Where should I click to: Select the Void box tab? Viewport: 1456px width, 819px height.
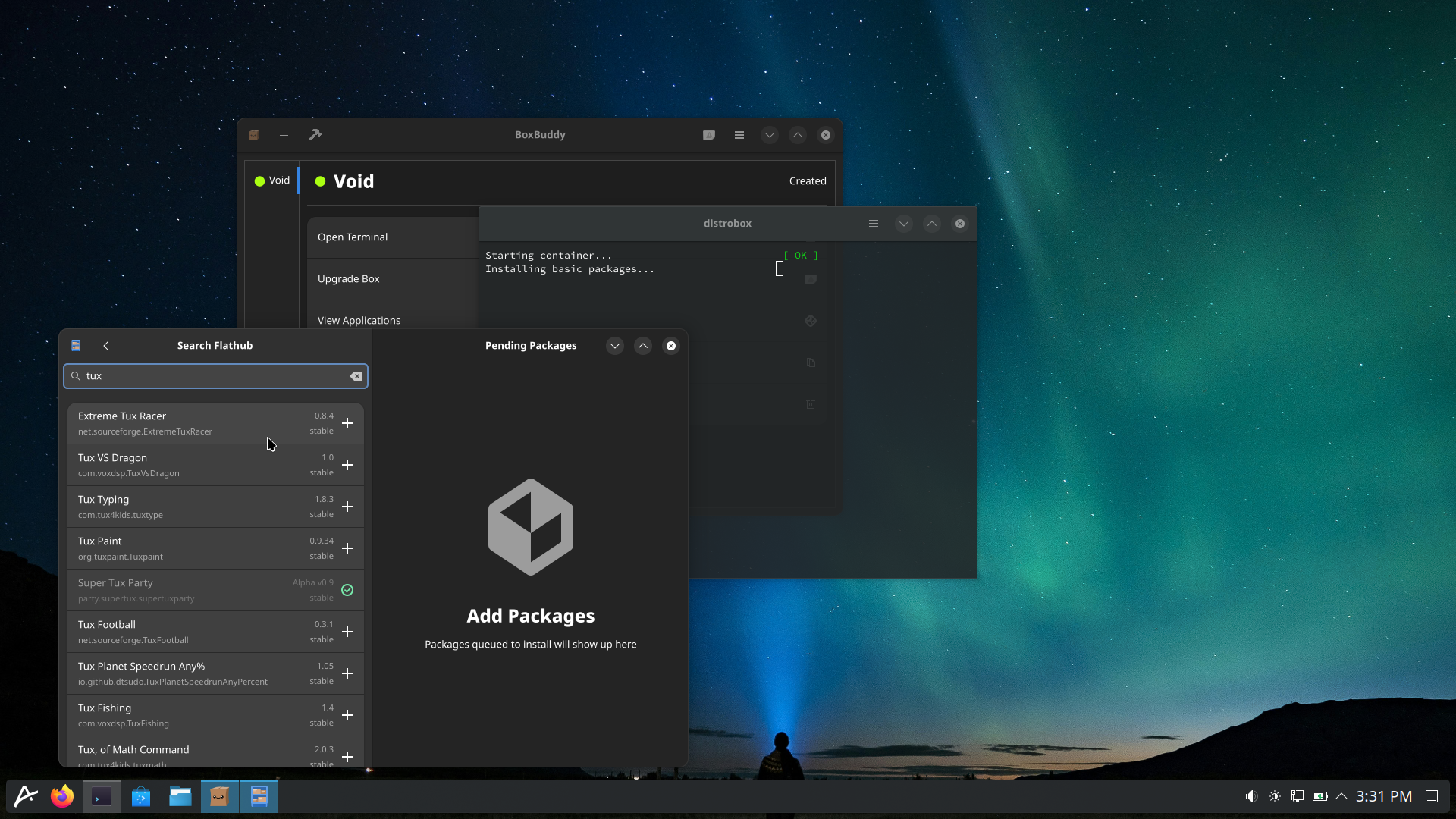pos(272,180)
